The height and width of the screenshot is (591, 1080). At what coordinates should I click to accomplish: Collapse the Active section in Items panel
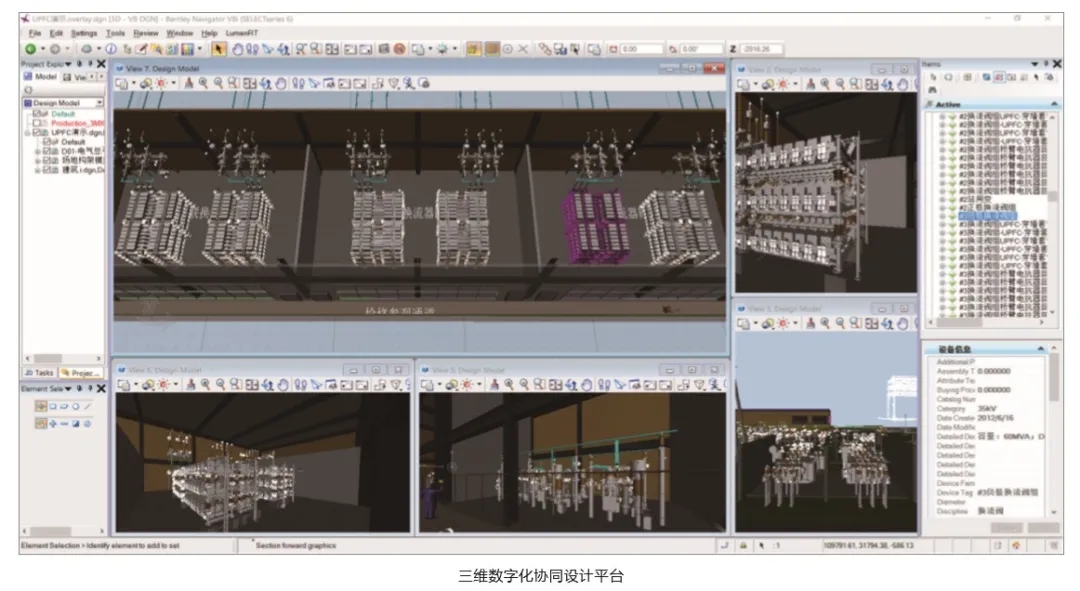click(x=1054, y=104)
